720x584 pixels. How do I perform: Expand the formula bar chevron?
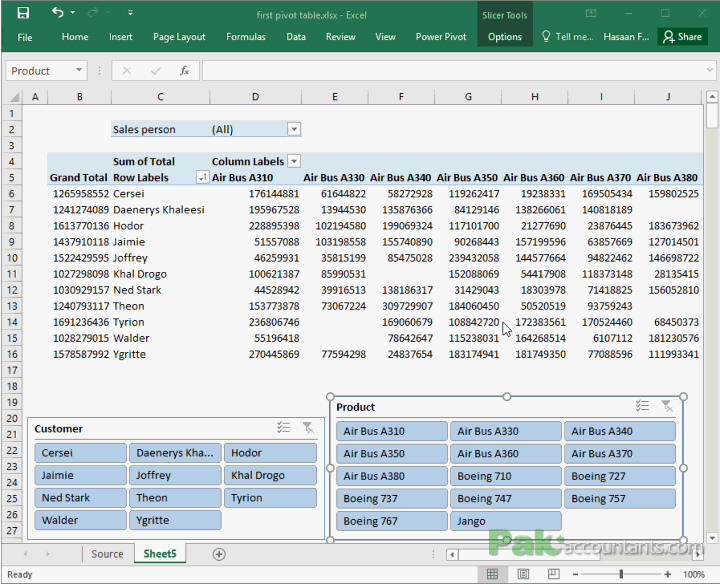point(709,70)
